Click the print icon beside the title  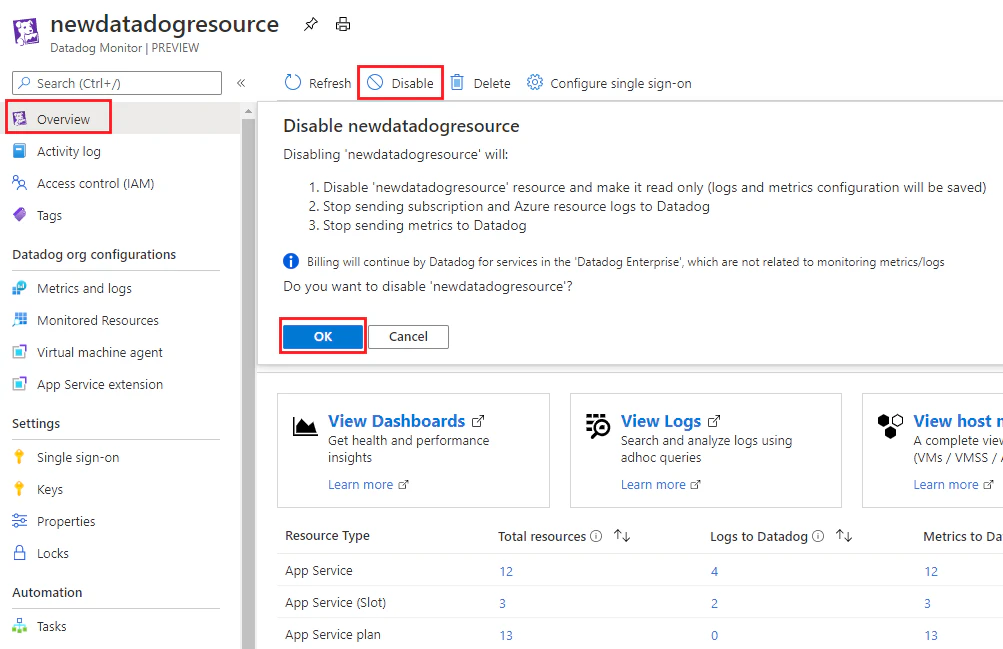tap(343, 25)
